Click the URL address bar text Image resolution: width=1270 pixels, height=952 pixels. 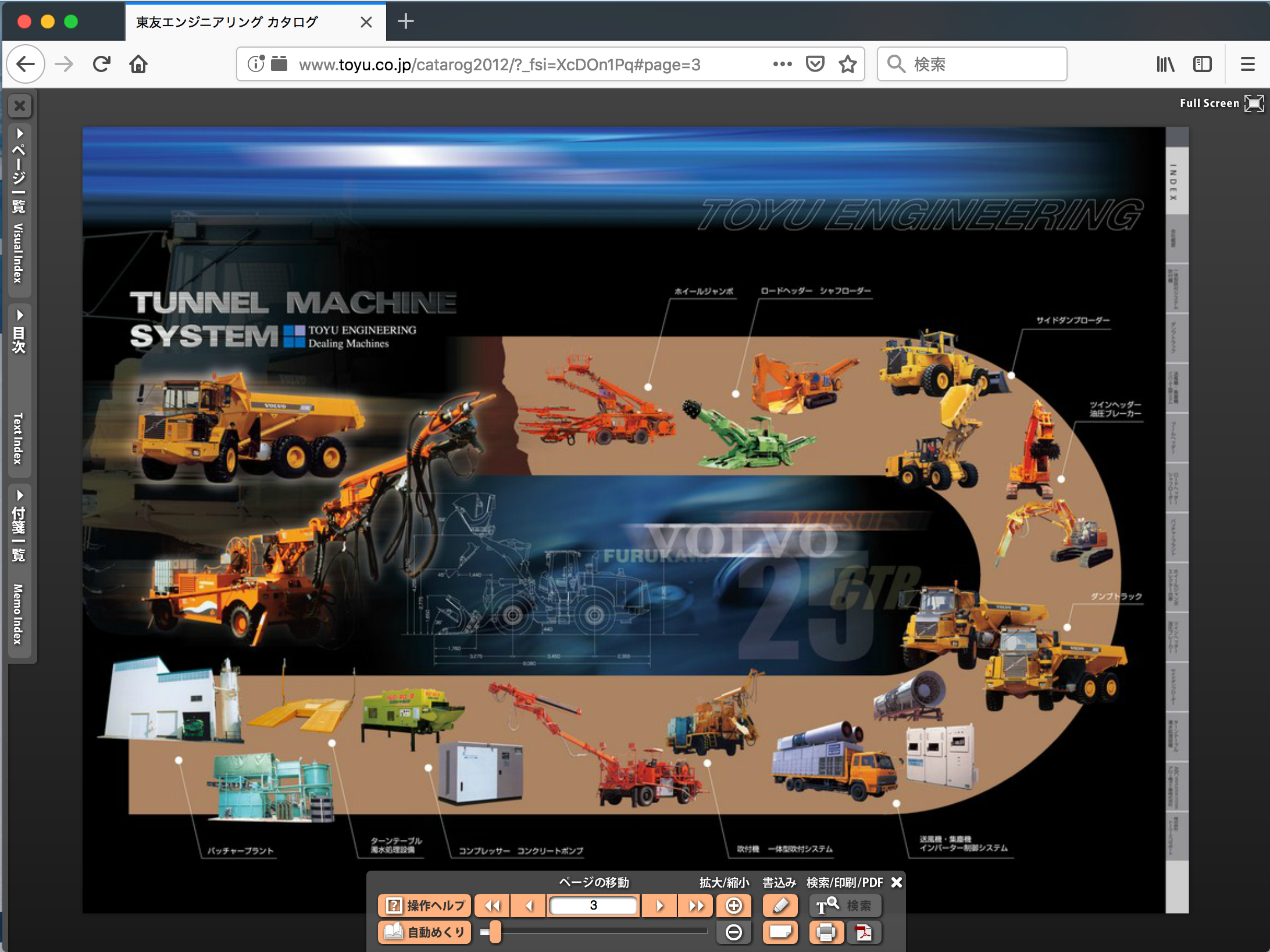499,64
